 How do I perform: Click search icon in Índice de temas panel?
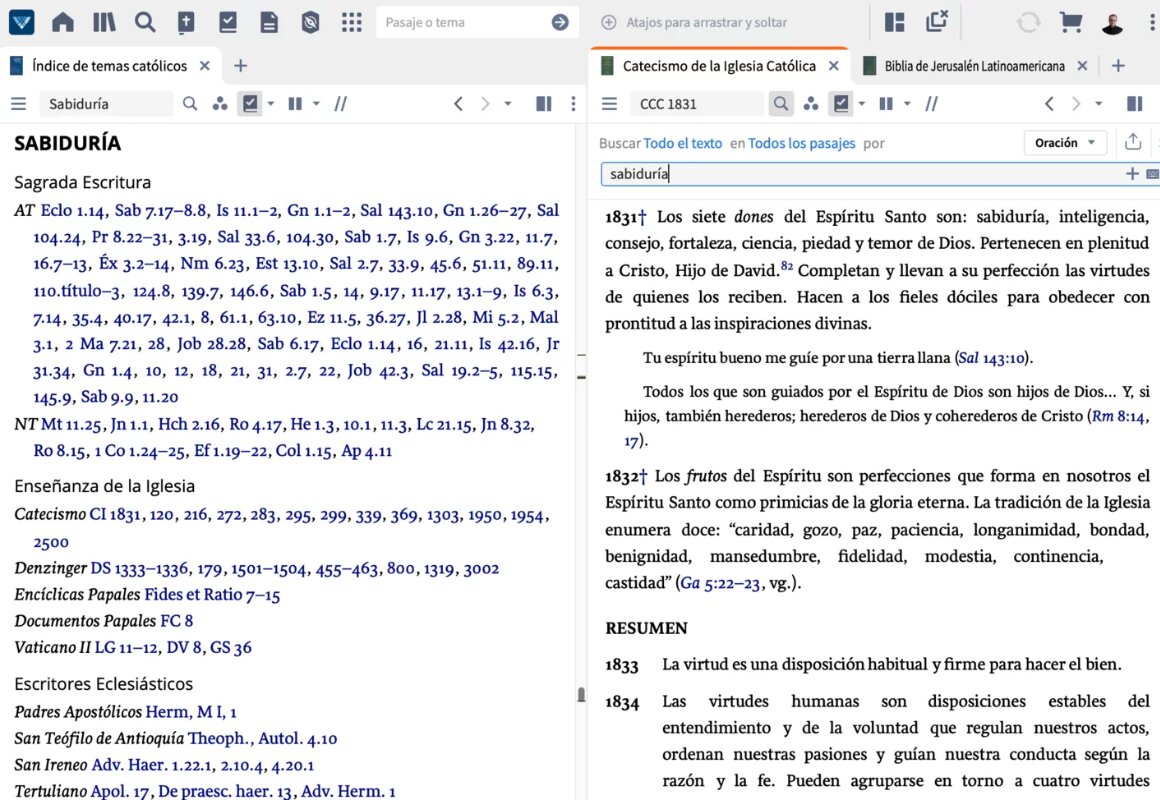pos(190,104)
